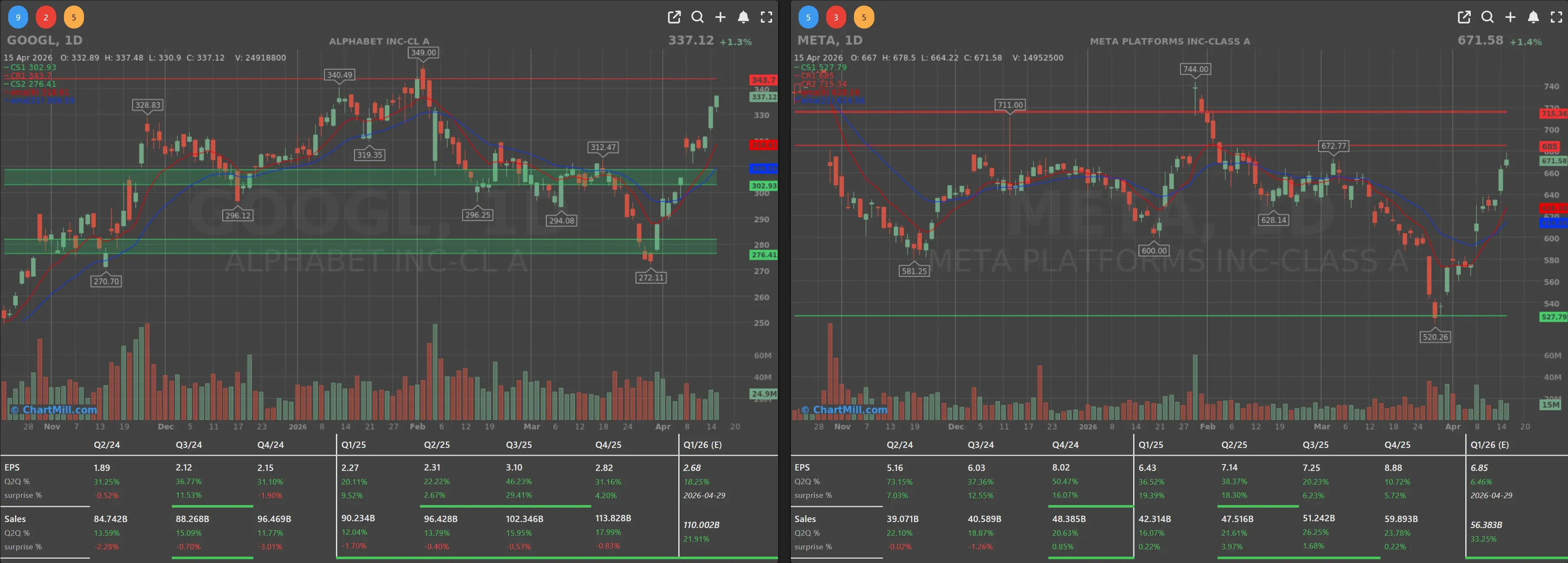The width and height of the screenshot is (1568, 563).
Task: Click the alert bell on the META chart
Action: (1533, 17)
